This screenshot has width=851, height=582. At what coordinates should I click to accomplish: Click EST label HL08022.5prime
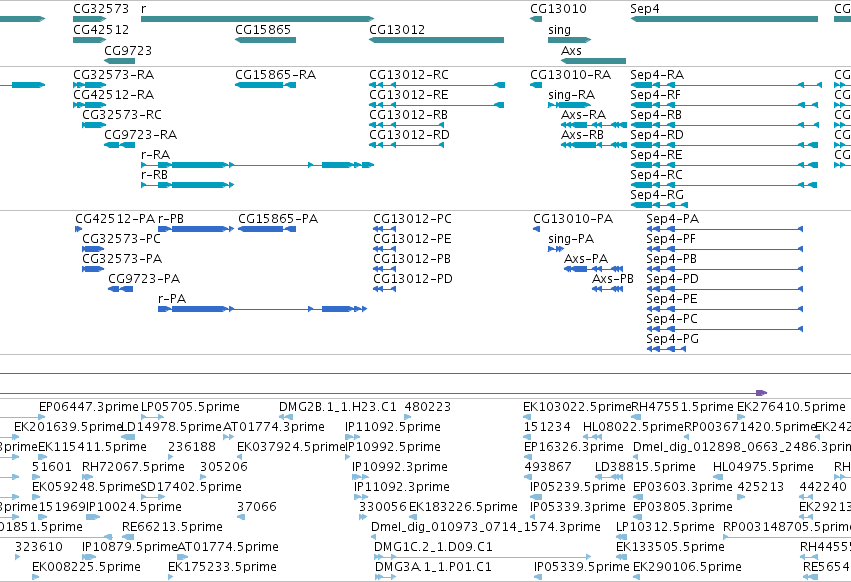tap(633, 427)
